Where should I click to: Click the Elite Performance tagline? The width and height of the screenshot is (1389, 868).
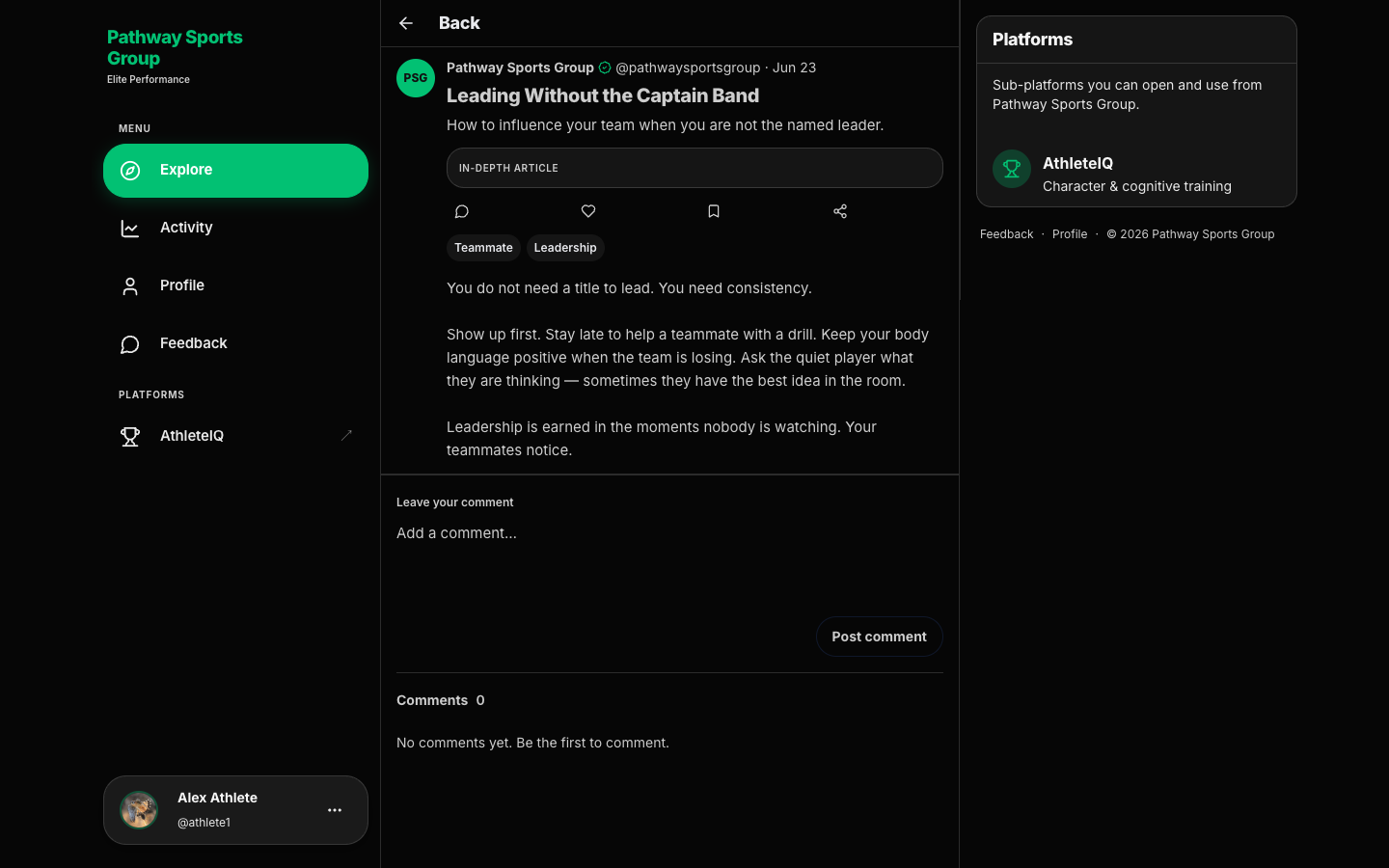pos(149,79)
